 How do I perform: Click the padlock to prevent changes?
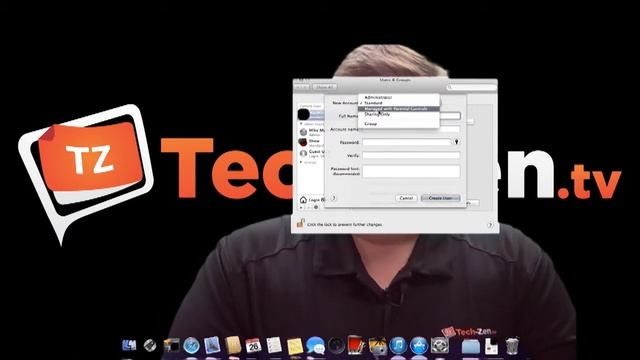click(301, 223)
